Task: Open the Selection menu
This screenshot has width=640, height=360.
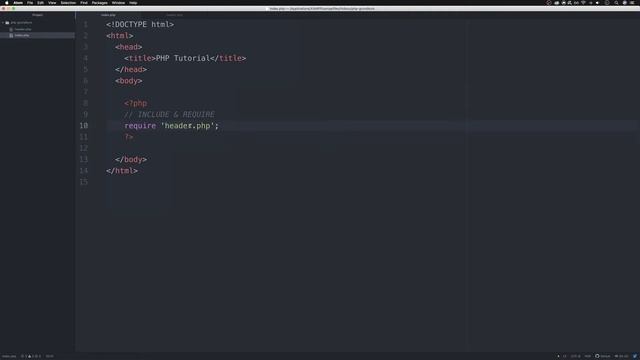Action: 68,2
